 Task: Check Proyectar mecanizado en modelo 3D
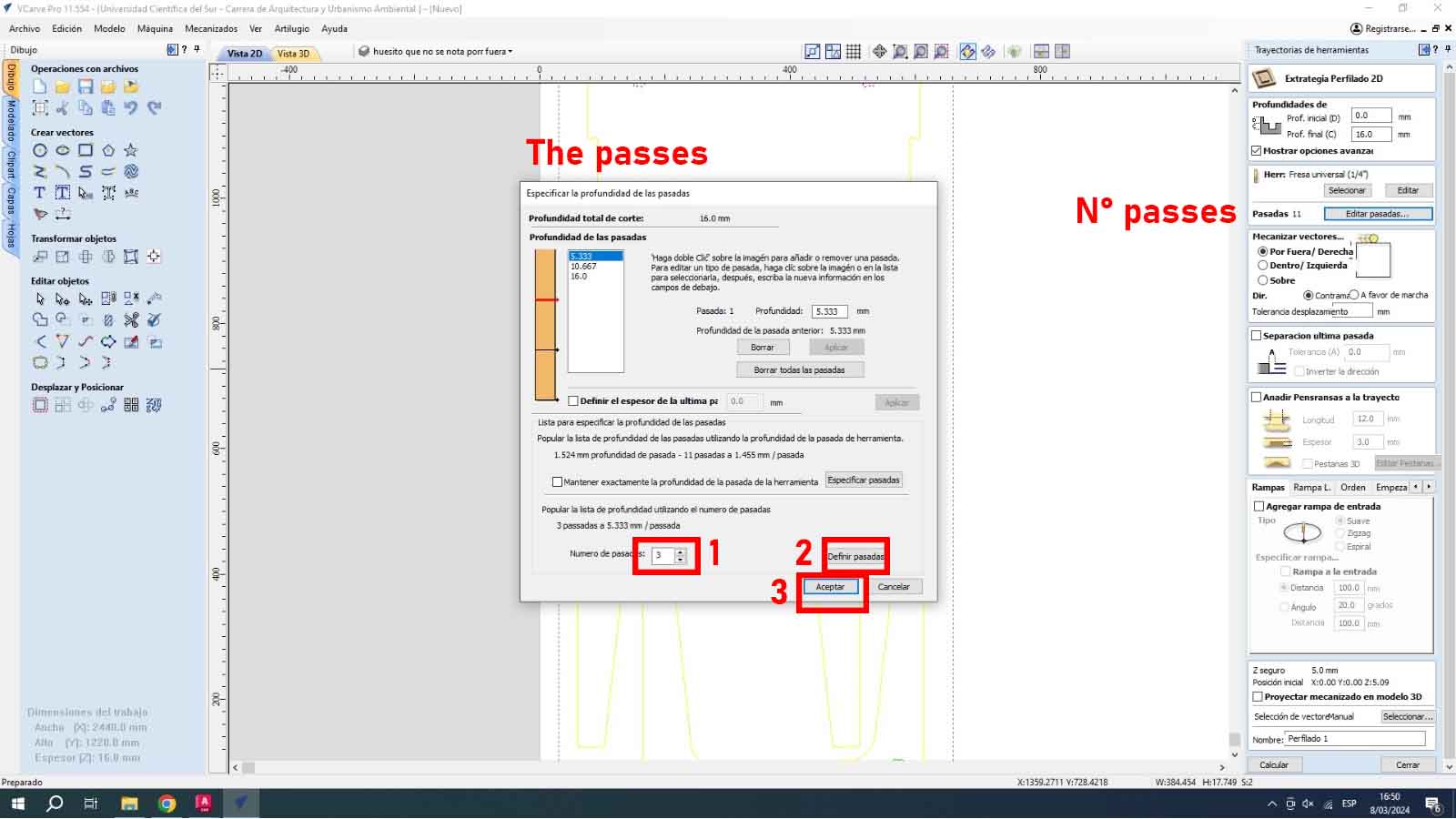(1258, 697)
